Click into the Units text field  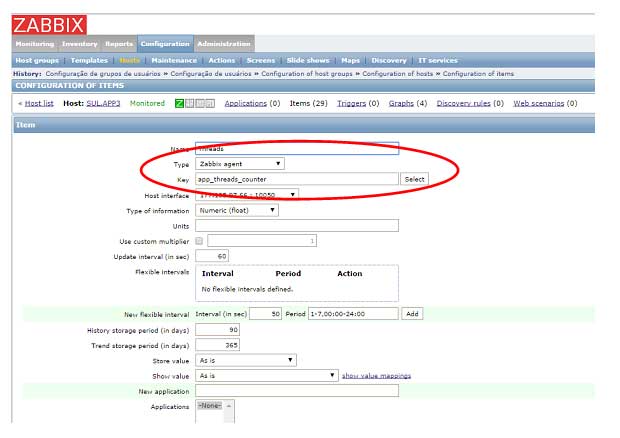296,225
